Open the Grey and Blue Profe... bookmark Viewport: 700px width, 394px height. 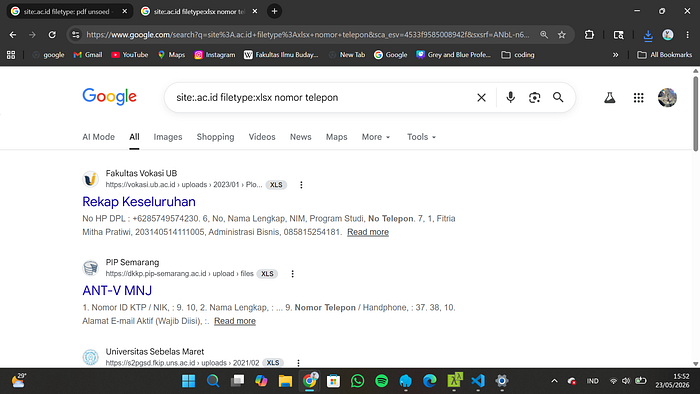coord(453,55)
